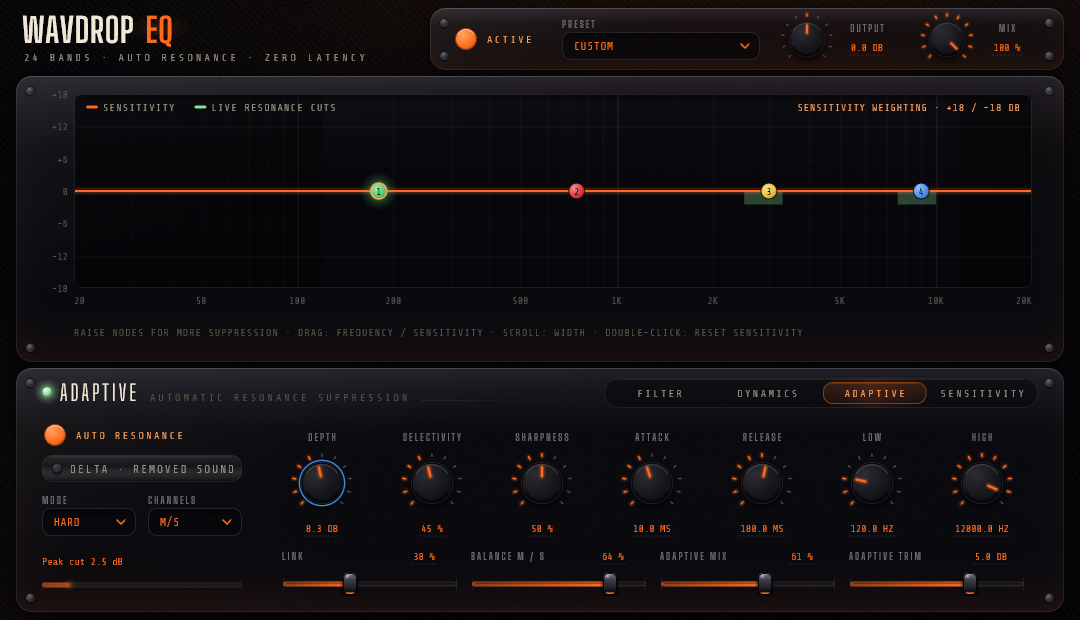Select red EQ node 2
This screenshot has width=1080, height=620.
[577, 191]
